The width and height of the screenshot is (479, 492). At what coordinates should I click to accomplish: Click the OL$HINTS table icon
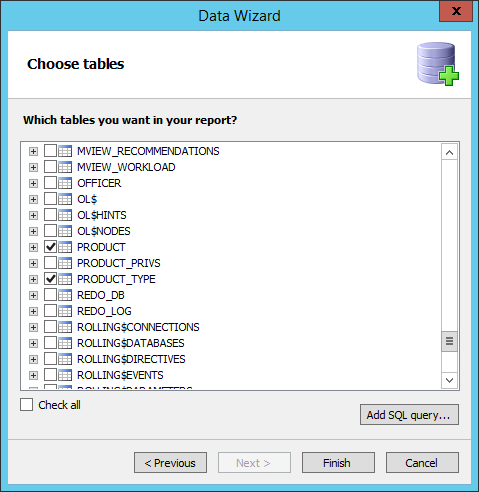click(x=65, y=215)
